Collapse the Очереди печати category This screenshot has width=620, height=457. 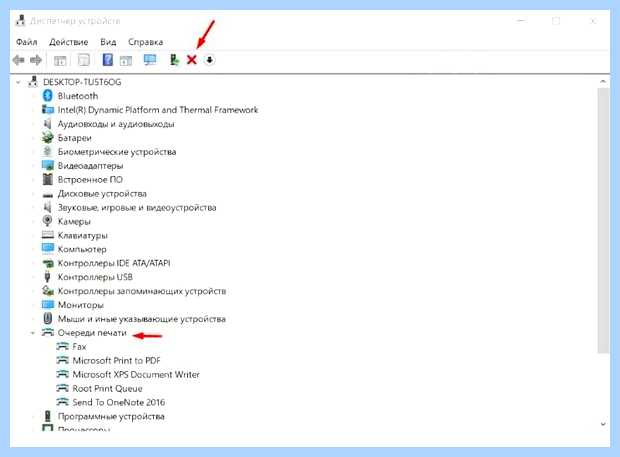pyautogui.click(x=33, y=333)
